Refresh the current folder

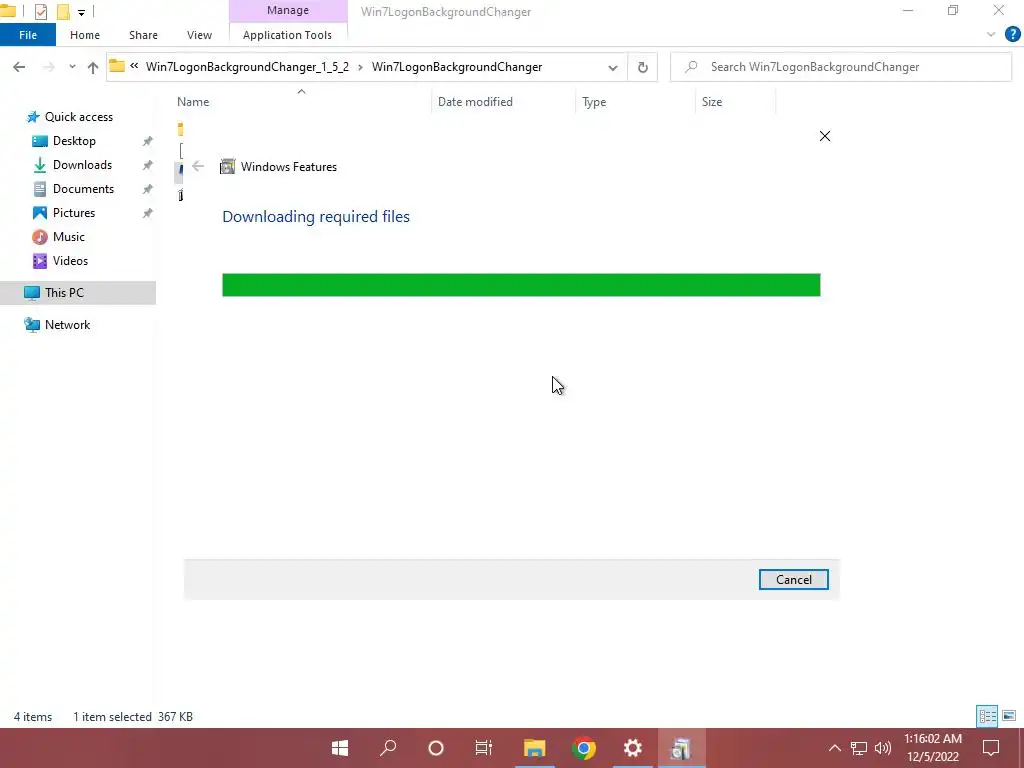[643, 67]
